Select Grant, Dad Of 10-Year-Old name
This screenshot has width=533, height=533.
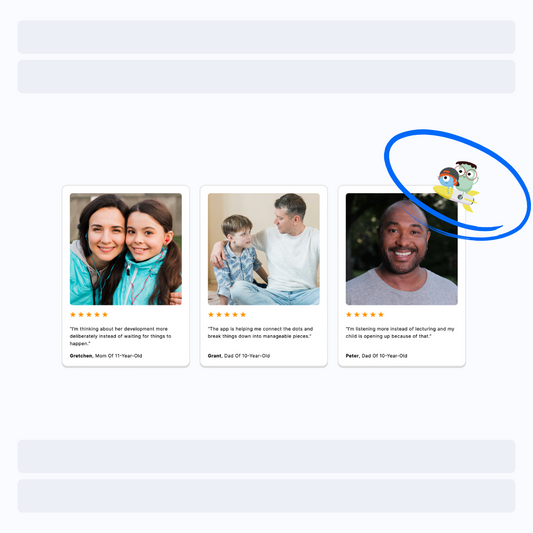[x=239, y=356]
